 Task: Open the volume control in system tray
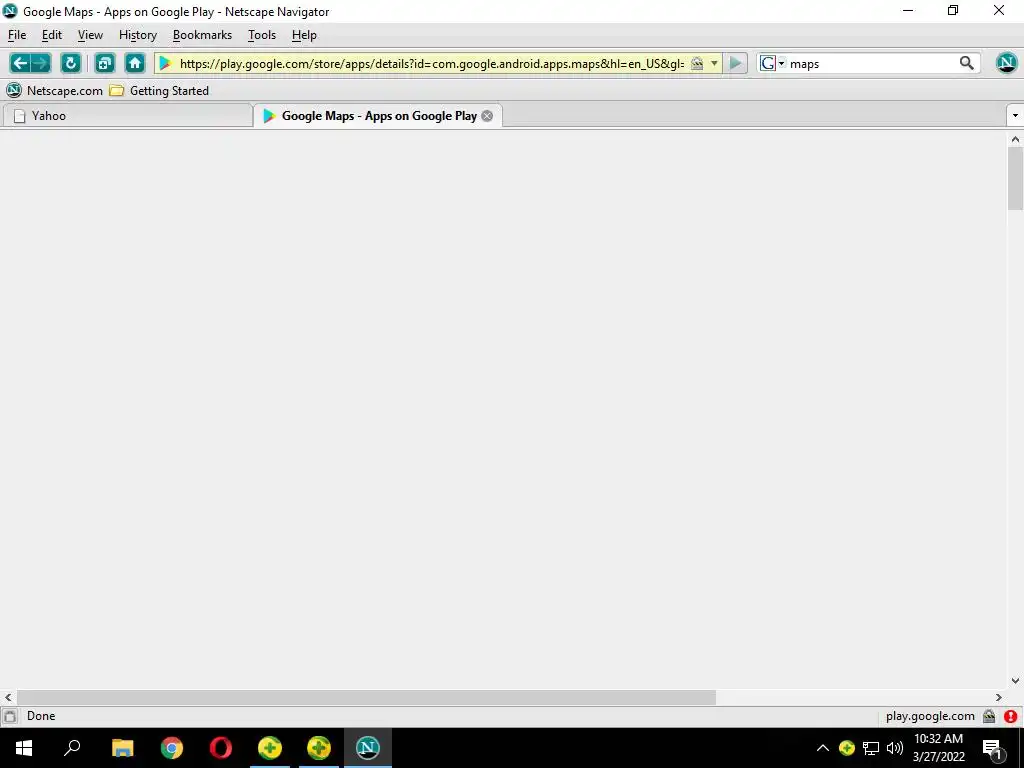[x=895, y=748]
